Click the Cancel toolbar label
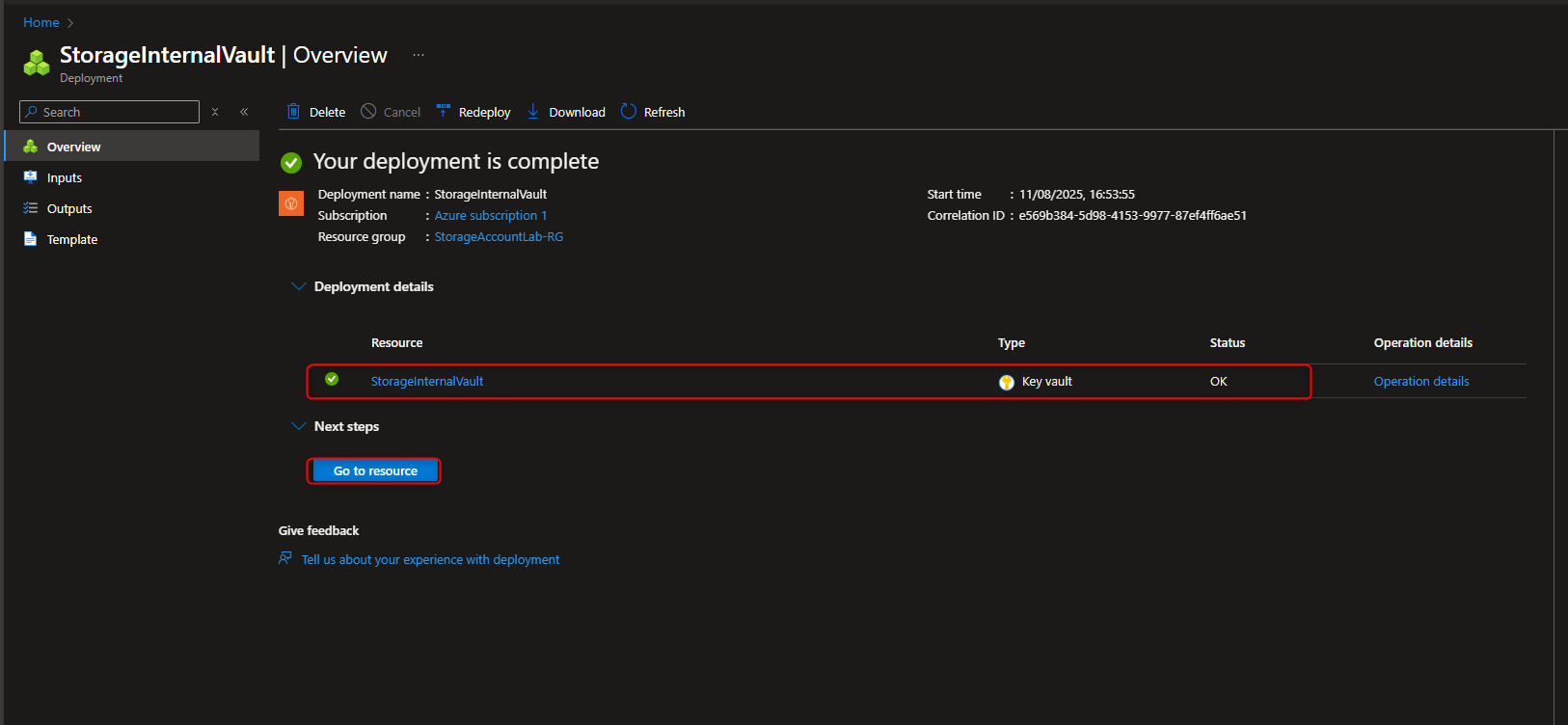1568x725 pixels. coord(402,113)
